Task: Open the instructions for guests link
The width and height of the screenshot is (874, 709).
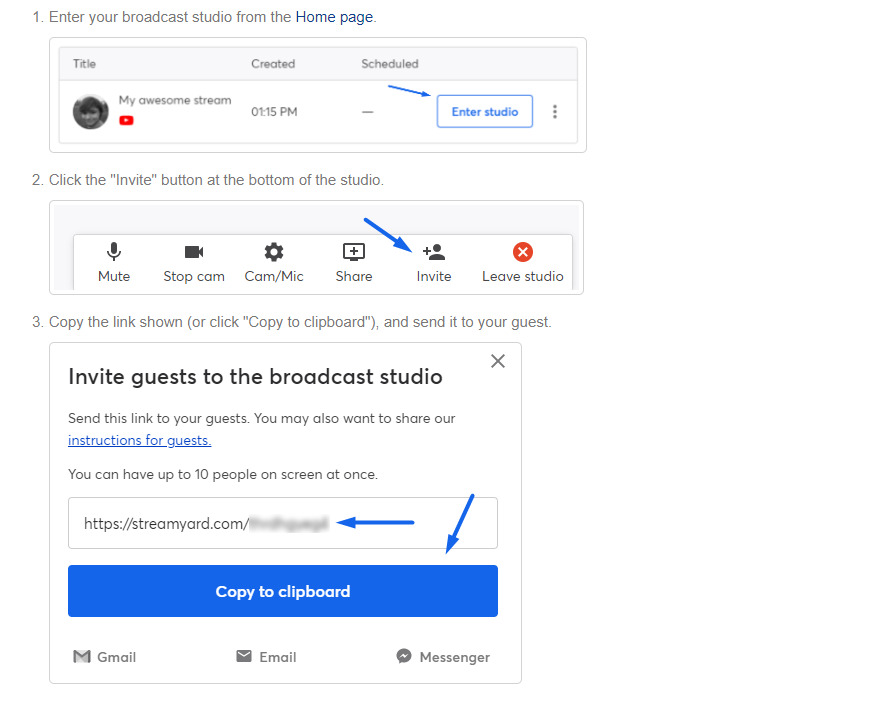Action: point(139,440)
